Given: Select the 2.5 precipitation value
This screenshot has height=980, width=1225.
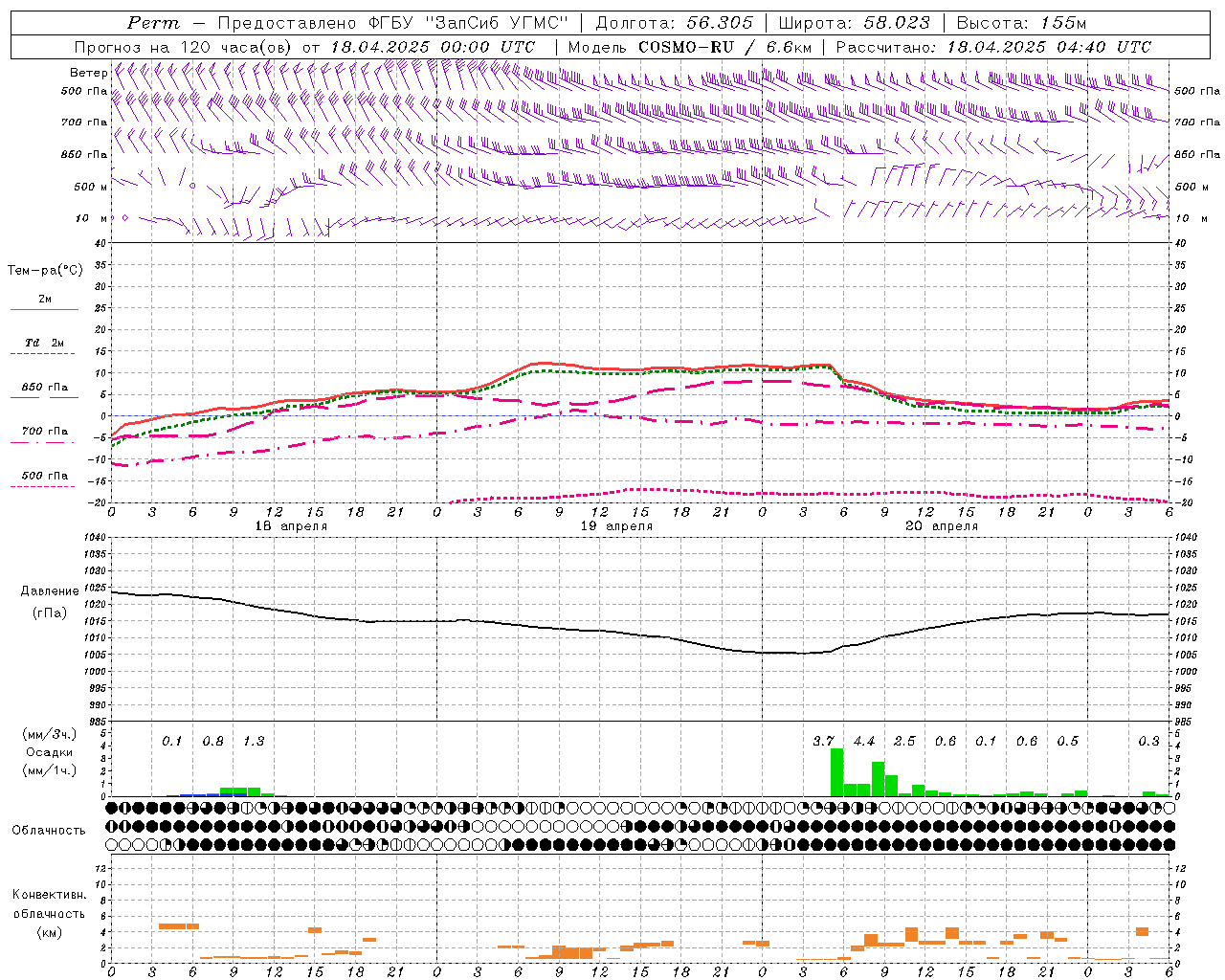Looking at the screenshot, I should click(904, 742).
